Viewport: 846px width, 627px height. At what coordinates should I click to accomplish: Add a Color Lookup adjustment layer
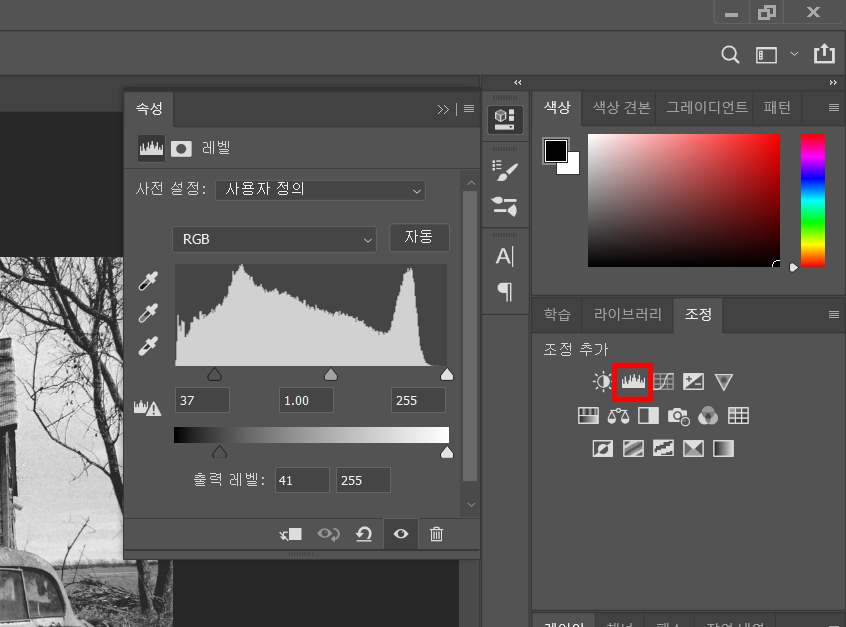738,415
